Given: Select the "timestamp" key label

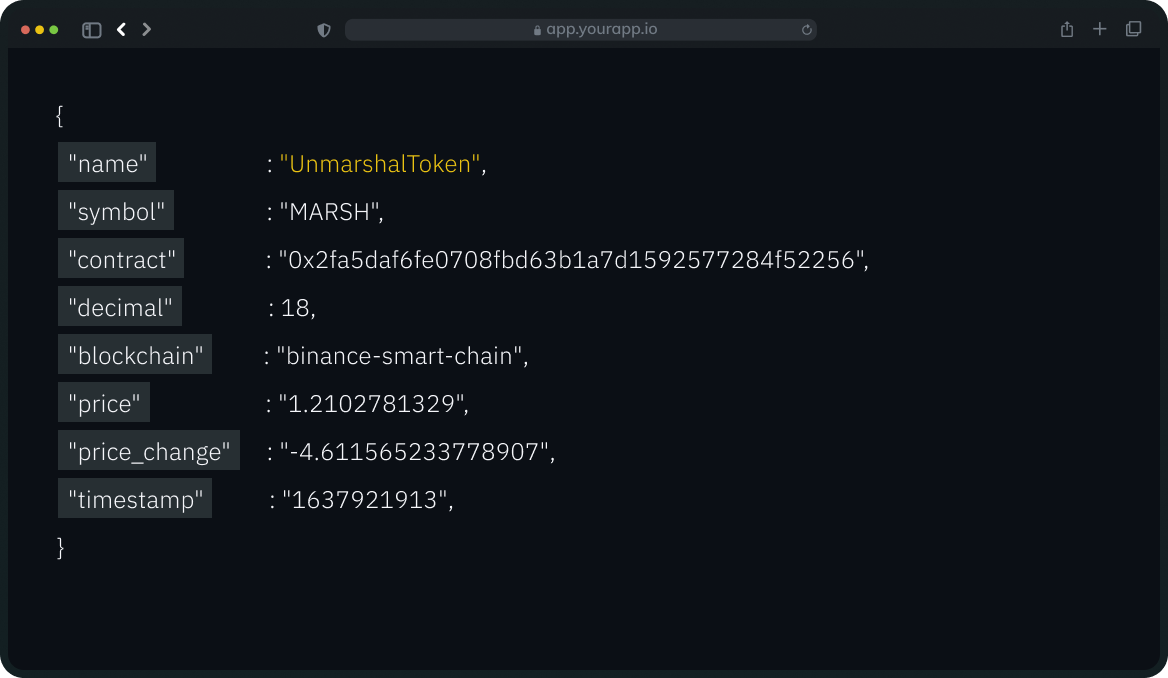Looking at the screenshot, I should [x=135, y=500].
